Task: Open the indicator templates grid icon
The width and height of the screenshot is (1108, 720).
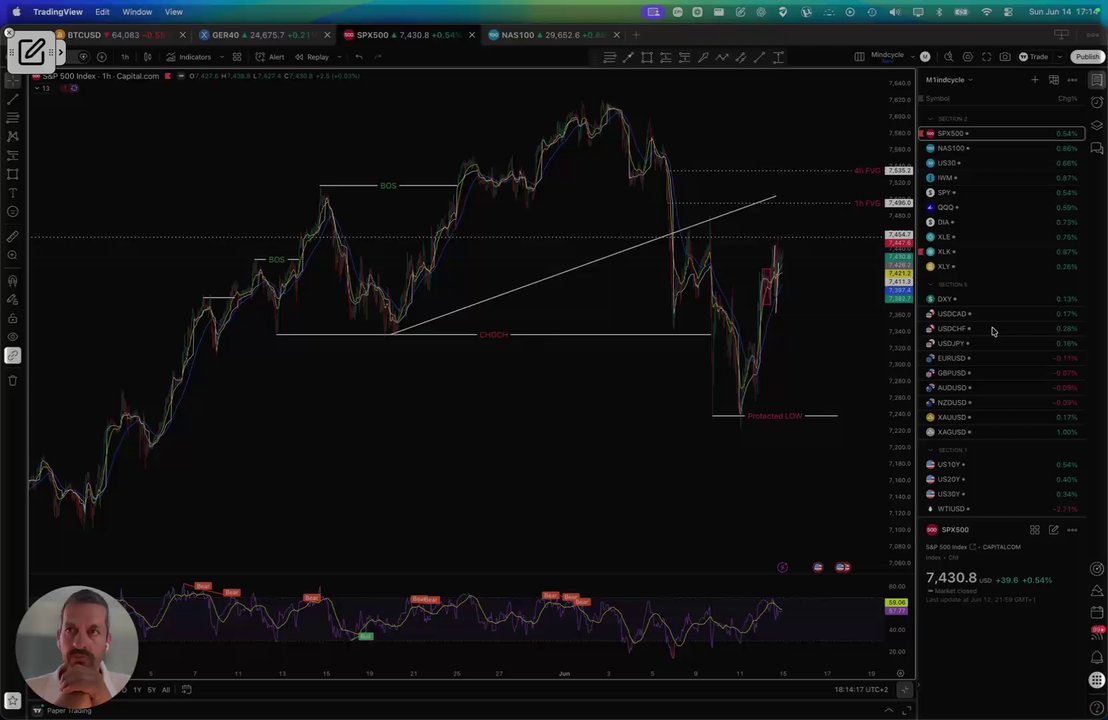Action: point(237,57)
